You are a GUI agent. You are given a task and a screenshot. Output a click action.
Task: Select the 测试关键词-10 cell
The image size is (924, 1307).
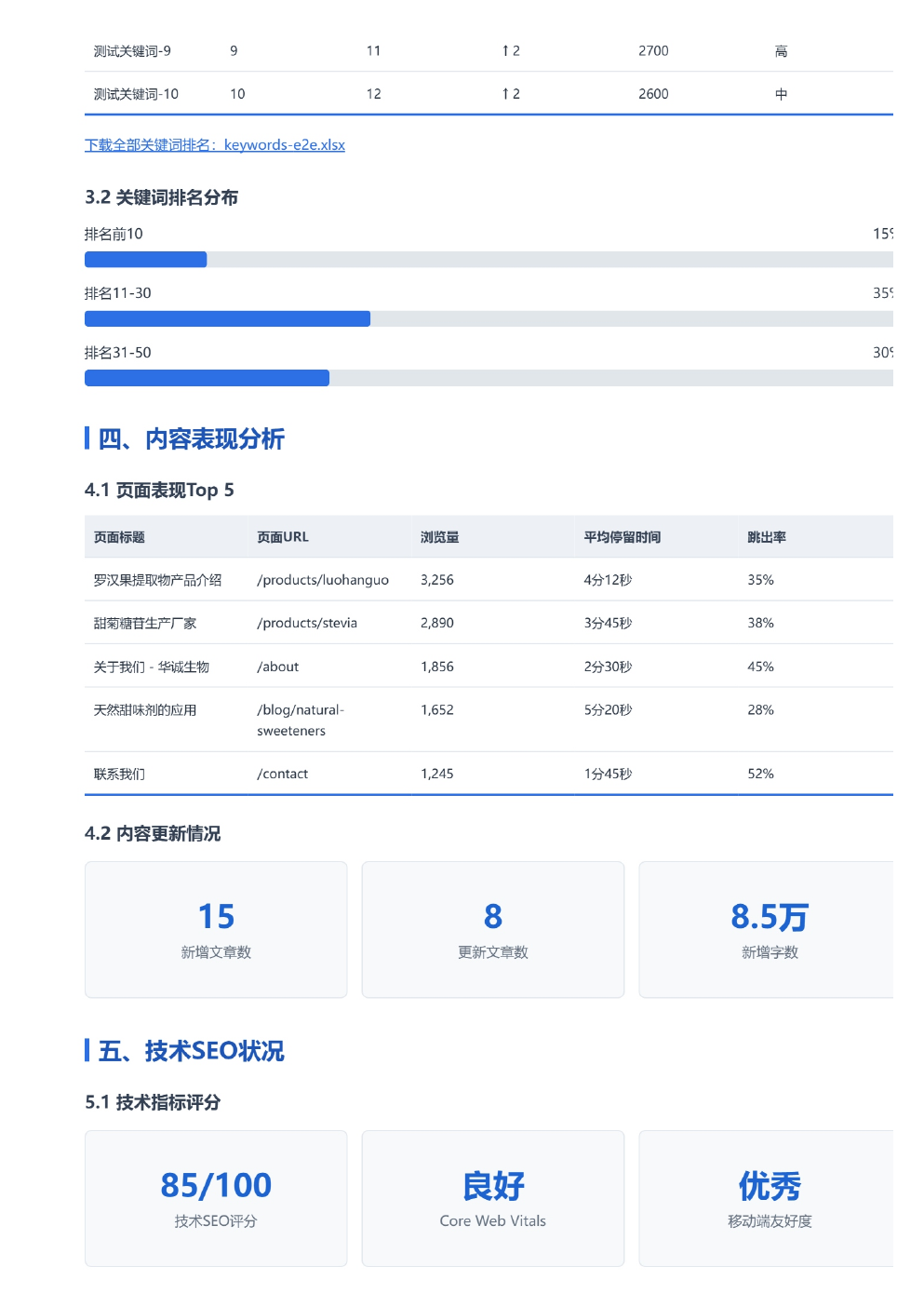tap(136, 94)
